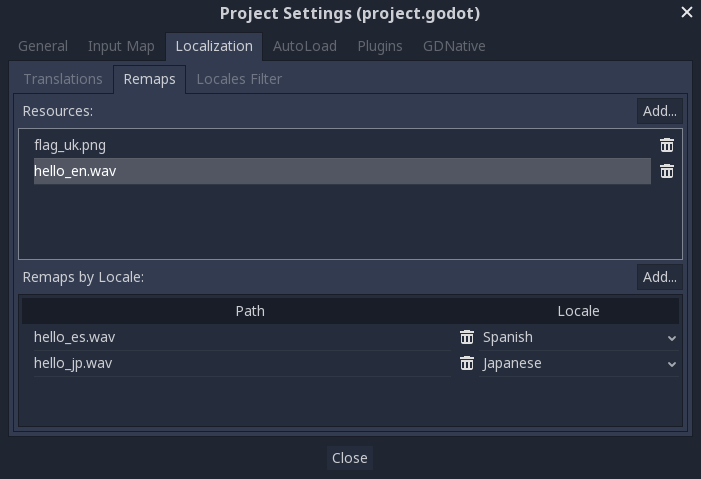This screenshot has width=701, height=479.
Task: Open the GDNative tab
Action: pos(454,46)
